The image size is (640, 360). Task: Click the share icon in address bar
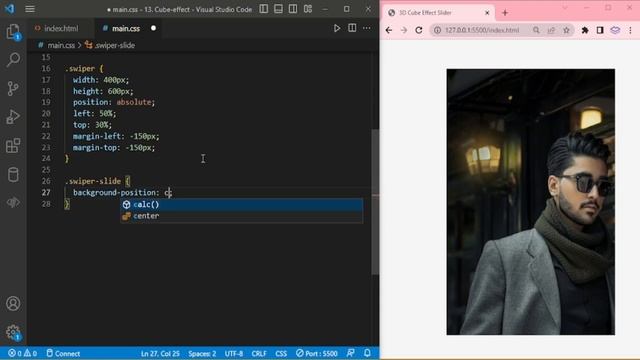(551, 30)
